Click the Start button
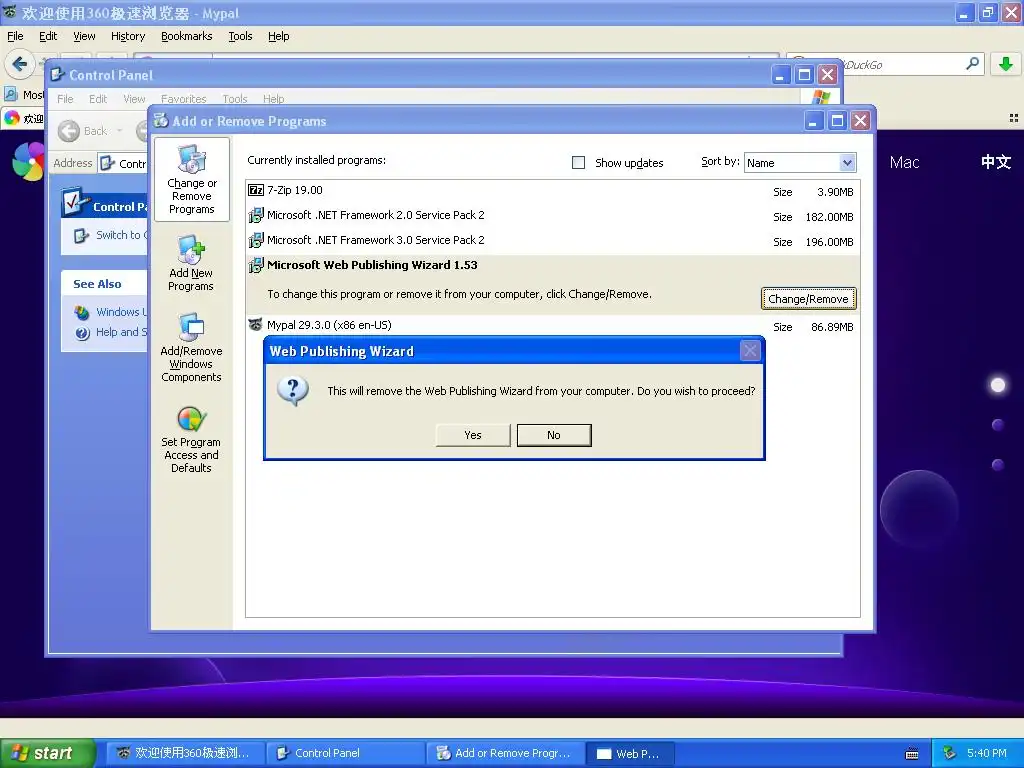The width and height of the screenshot is (1024, 768). coord(47,753)
